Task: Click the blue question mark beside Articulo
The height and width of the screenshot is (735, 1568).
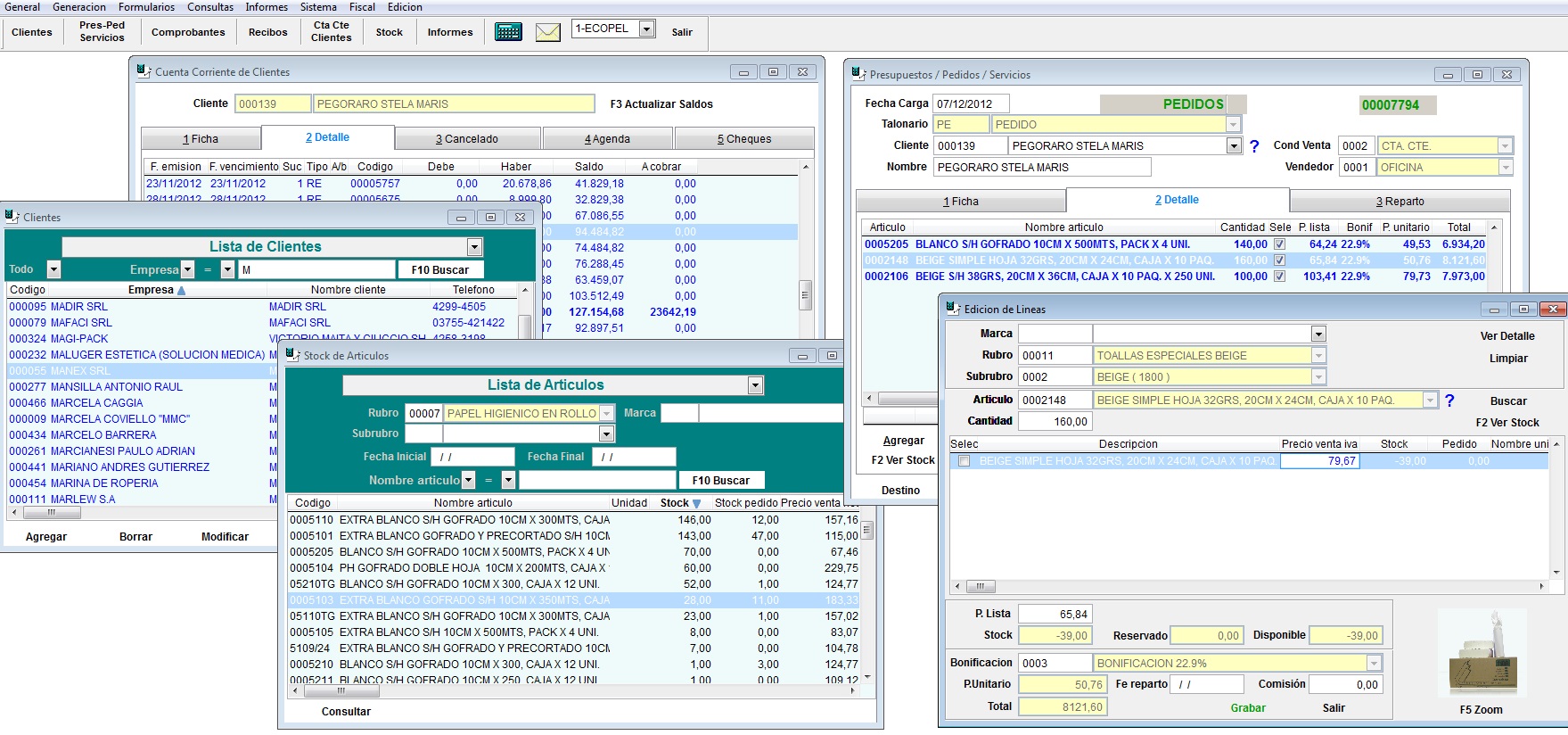Action: (1449, 401)
